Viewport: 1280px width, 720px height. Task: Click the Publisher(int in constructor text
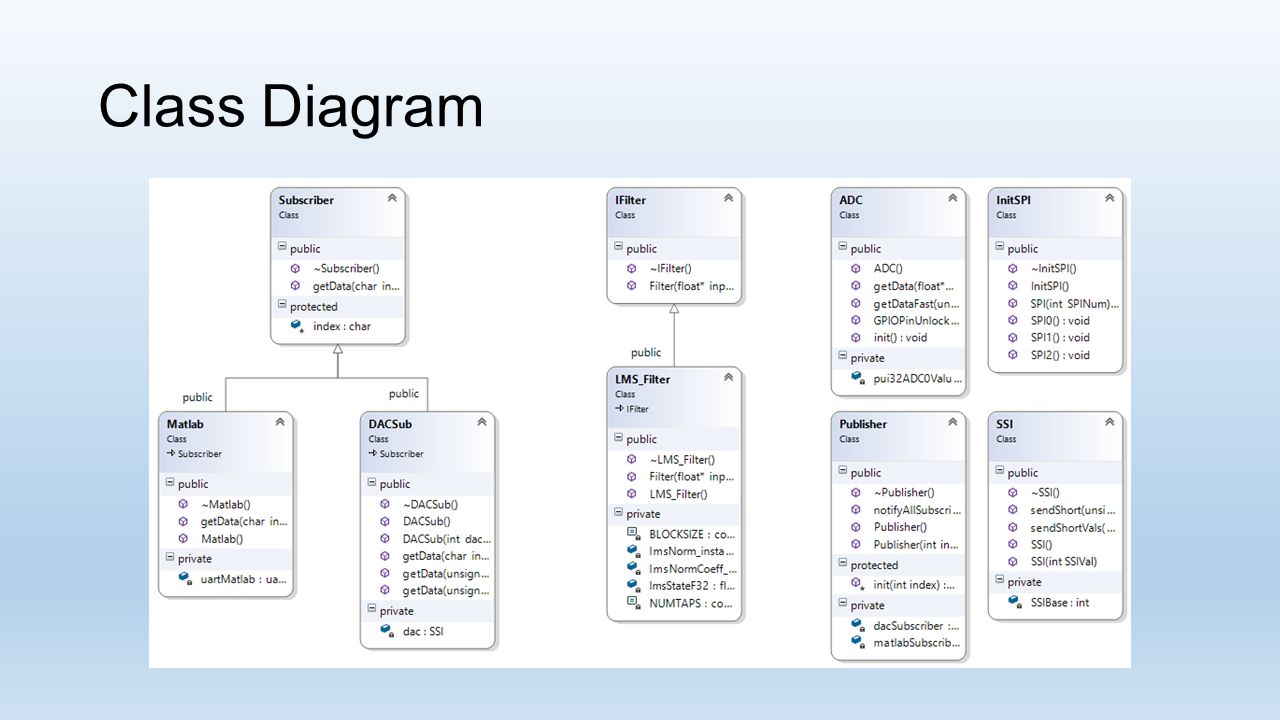click(x=916, y=544)
